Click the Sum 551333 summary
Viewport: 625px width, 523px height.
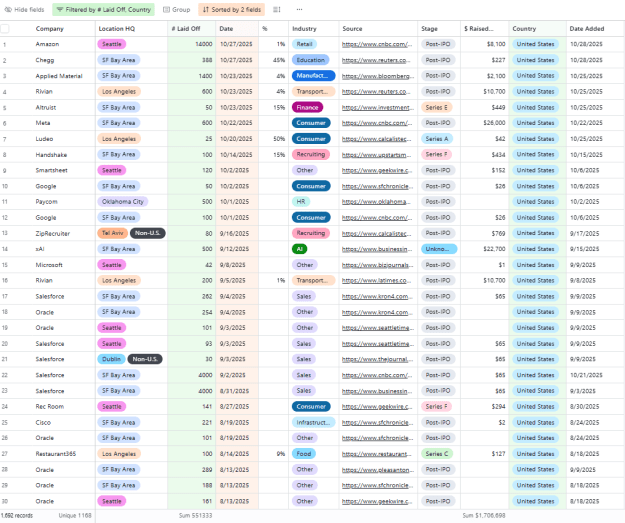pyautogui.click(x=195, y=515)
